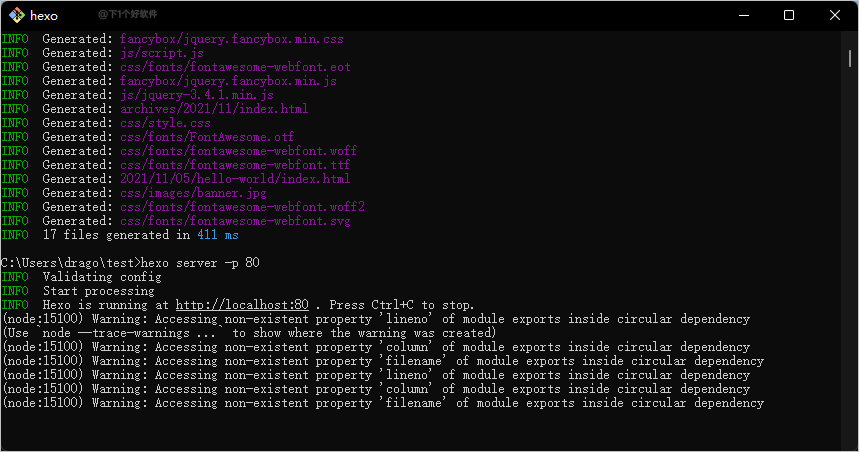859x452 pixels.
Task: Click the hello-world/index.html generated path
Action: coord(235,179)
